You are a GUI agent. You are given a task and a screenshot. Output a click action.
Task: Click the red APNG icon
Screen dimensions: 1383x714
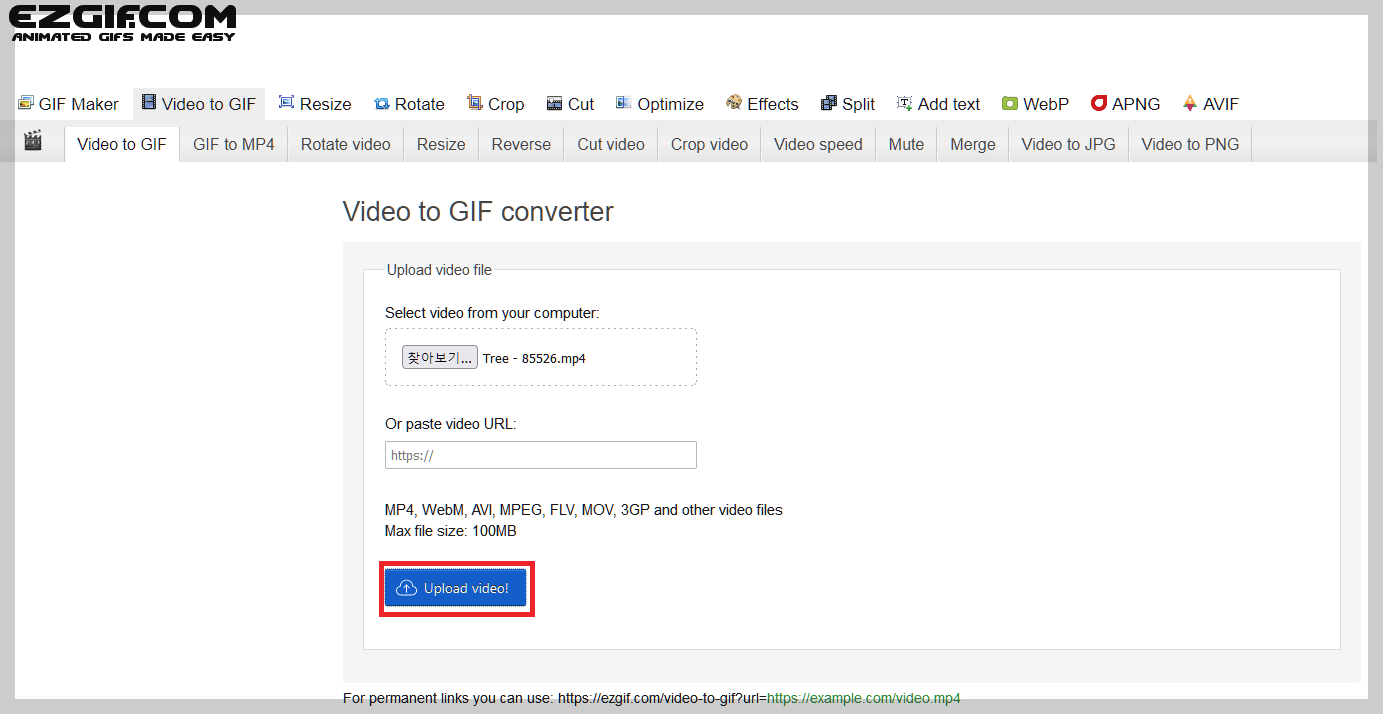1099,103
